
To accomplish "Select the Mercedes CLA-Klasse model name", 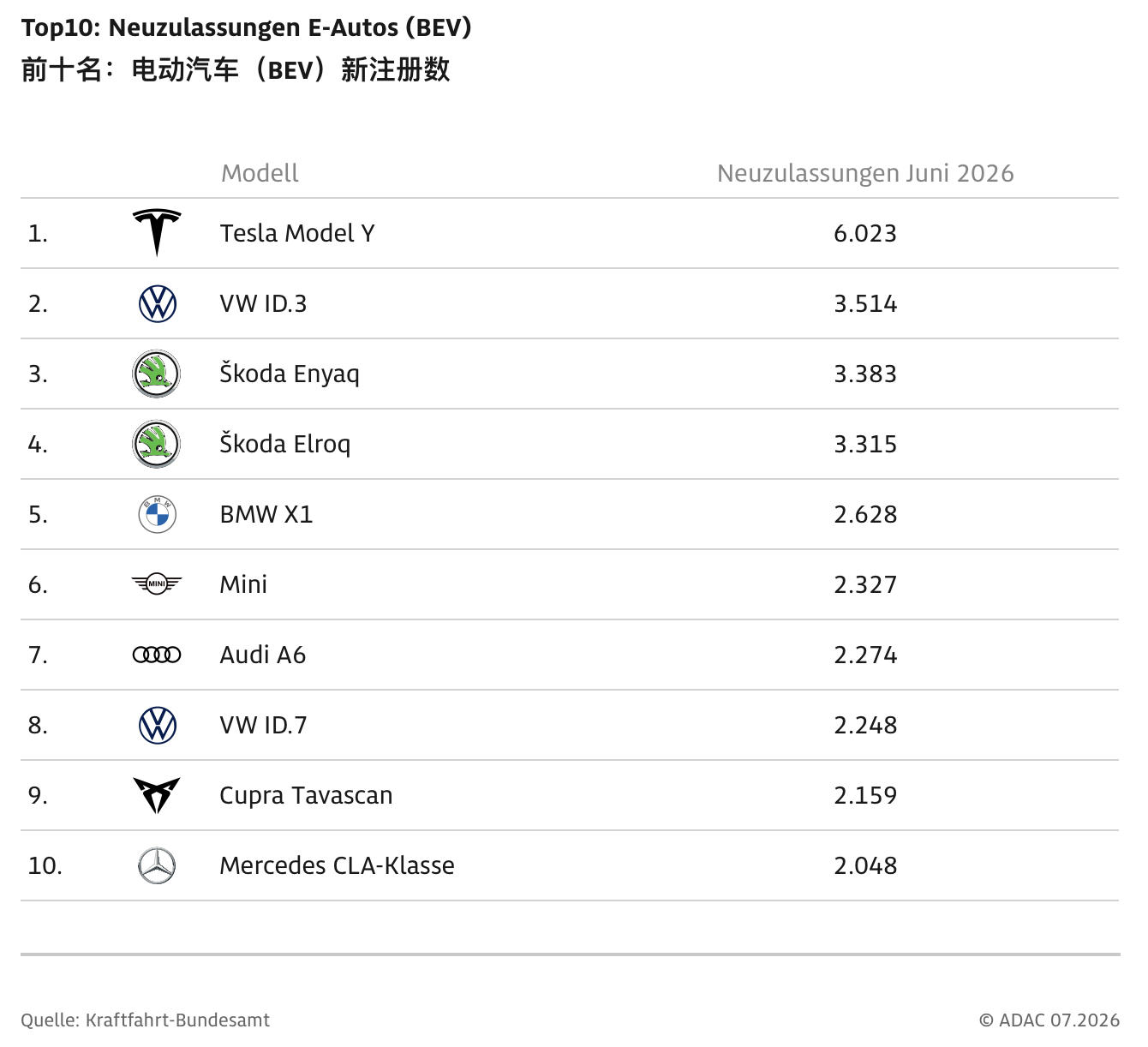I will point(337,865).
